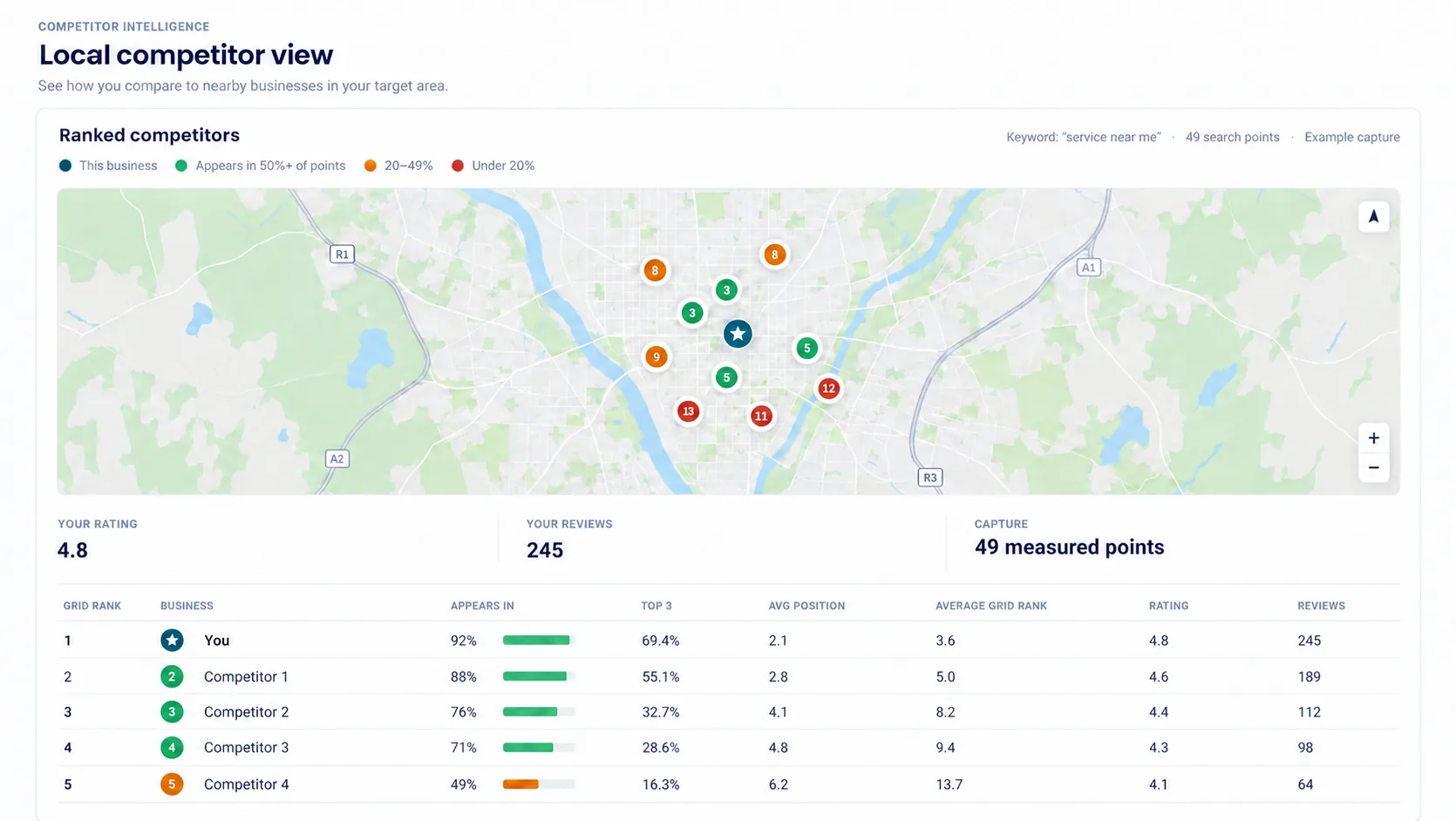The width and height of the screenshot is (1456, 821).
Task: Click the Ranked competitors heading
Action: [x=149, y=135]
